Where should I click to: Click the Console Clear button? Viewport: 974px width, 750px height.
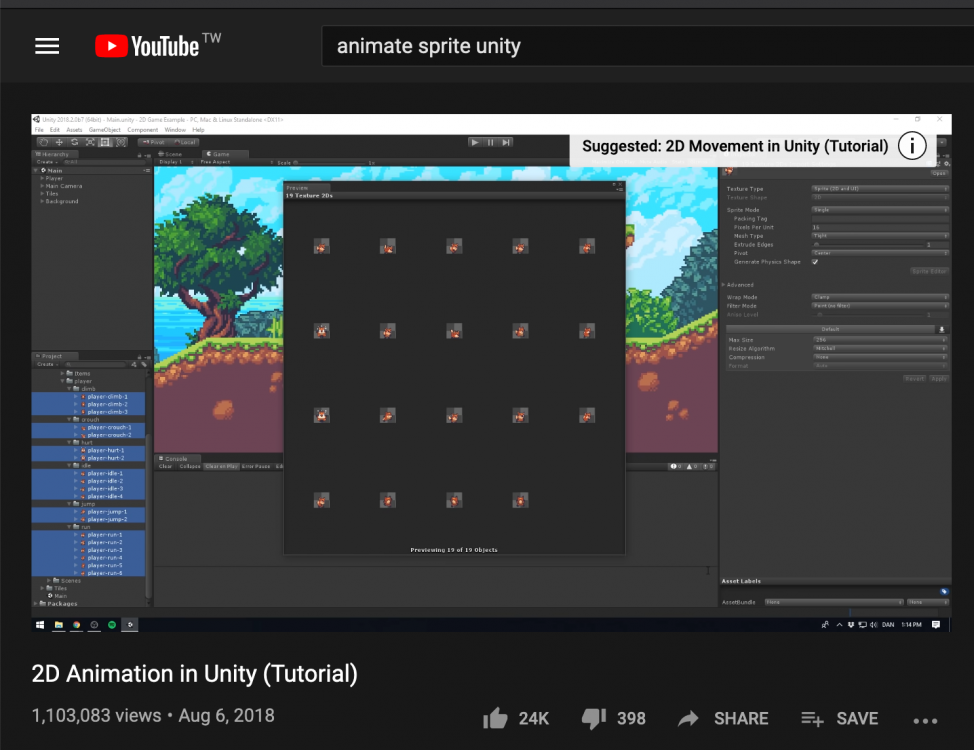pos(165,467)
